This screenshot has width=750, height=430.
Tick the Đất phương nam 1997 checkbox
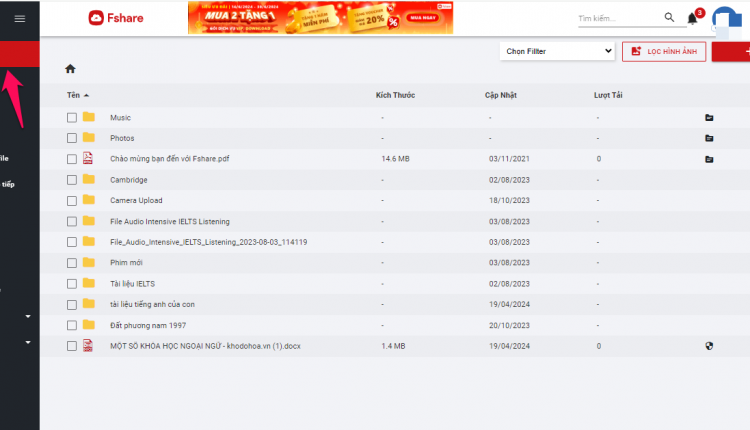click(72, 326)
